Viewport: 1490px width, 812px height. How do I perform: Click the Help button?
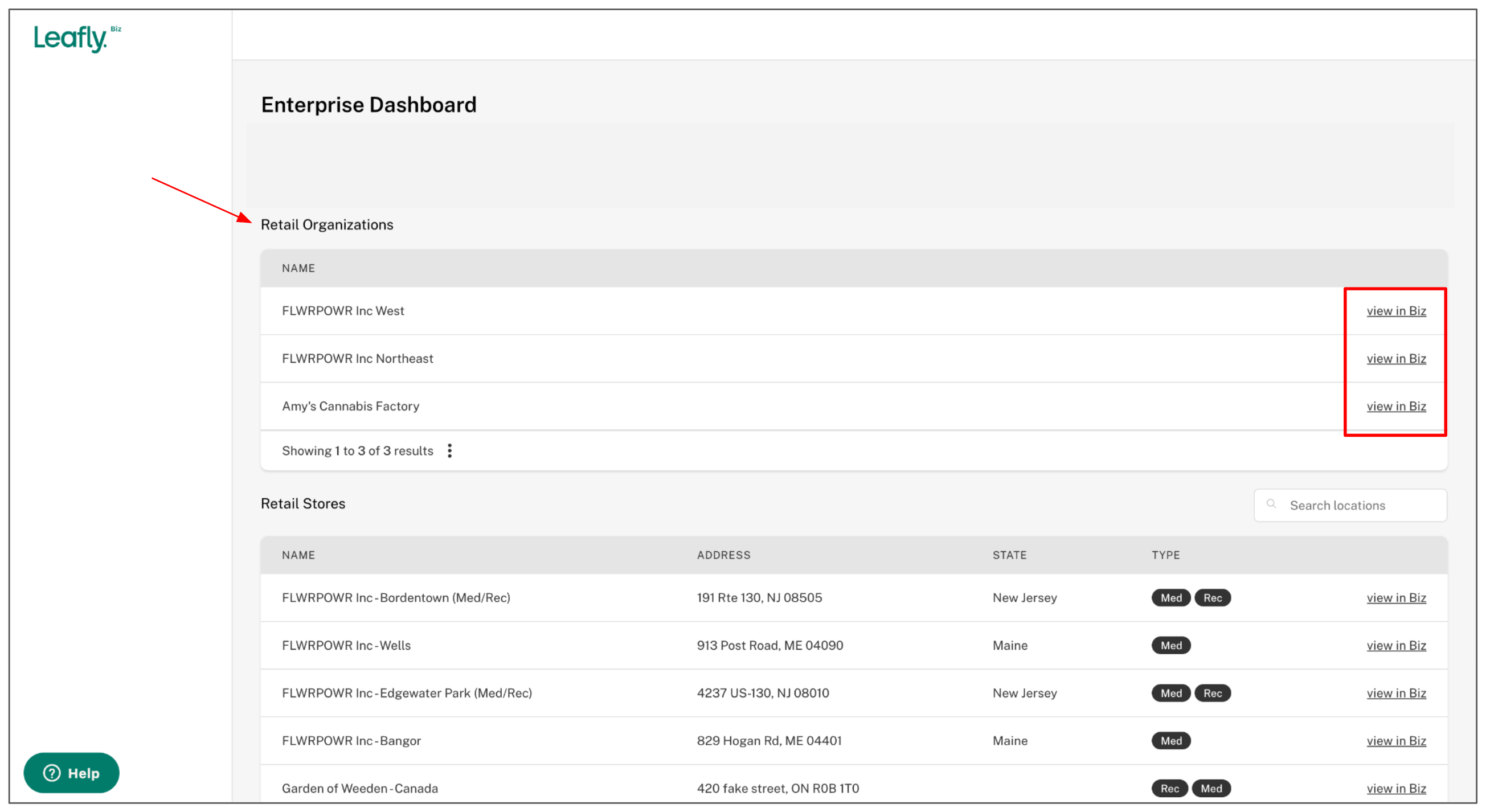point(71,773)
